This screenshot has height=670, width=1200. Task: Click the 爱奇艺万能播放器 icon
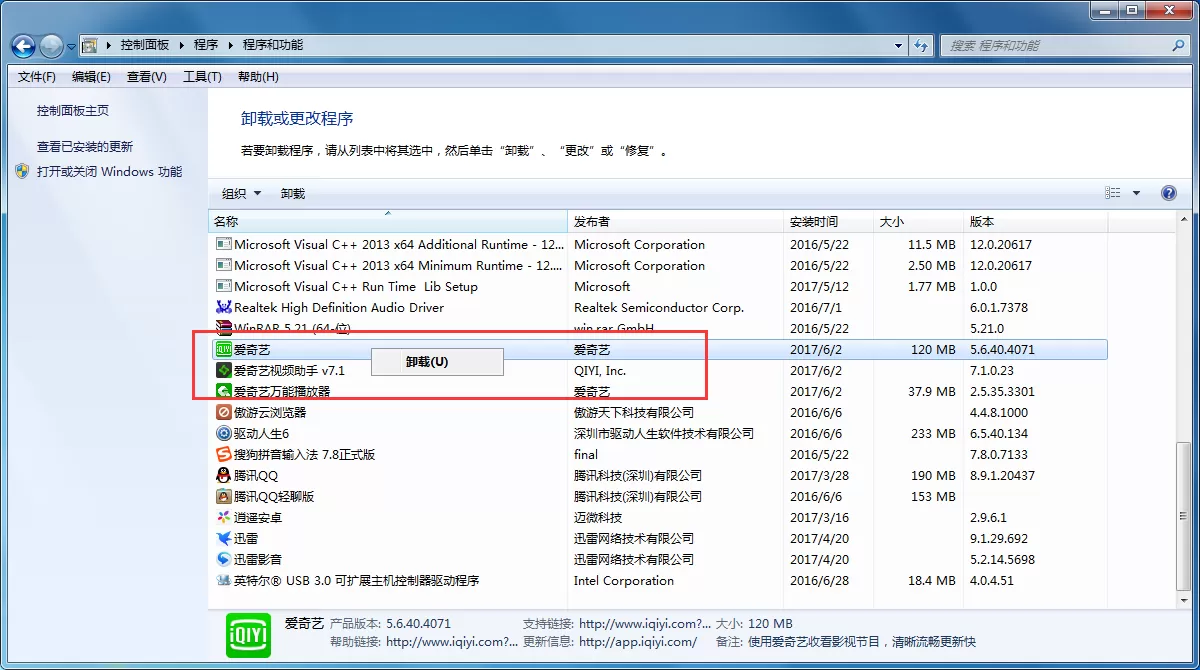pos(224,392)
